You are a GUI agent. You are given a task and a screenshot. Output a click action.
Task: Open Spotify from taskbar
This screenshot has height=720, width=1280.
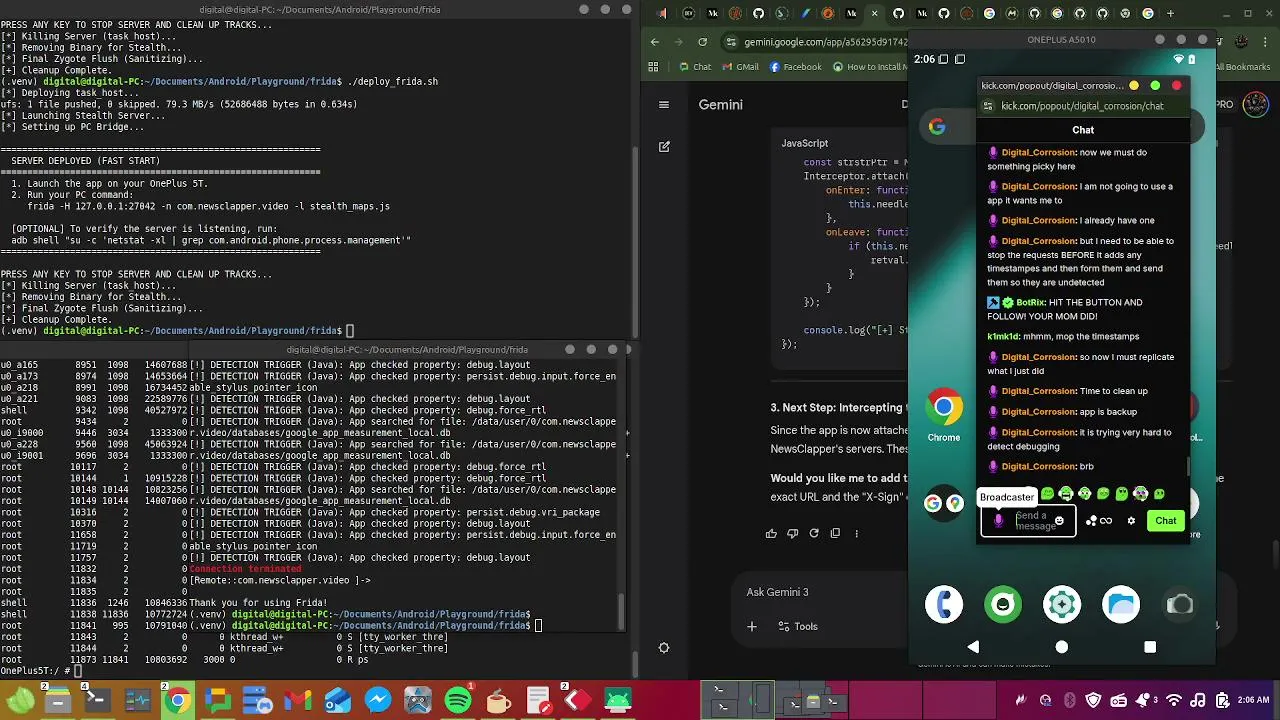pos(457,701)
